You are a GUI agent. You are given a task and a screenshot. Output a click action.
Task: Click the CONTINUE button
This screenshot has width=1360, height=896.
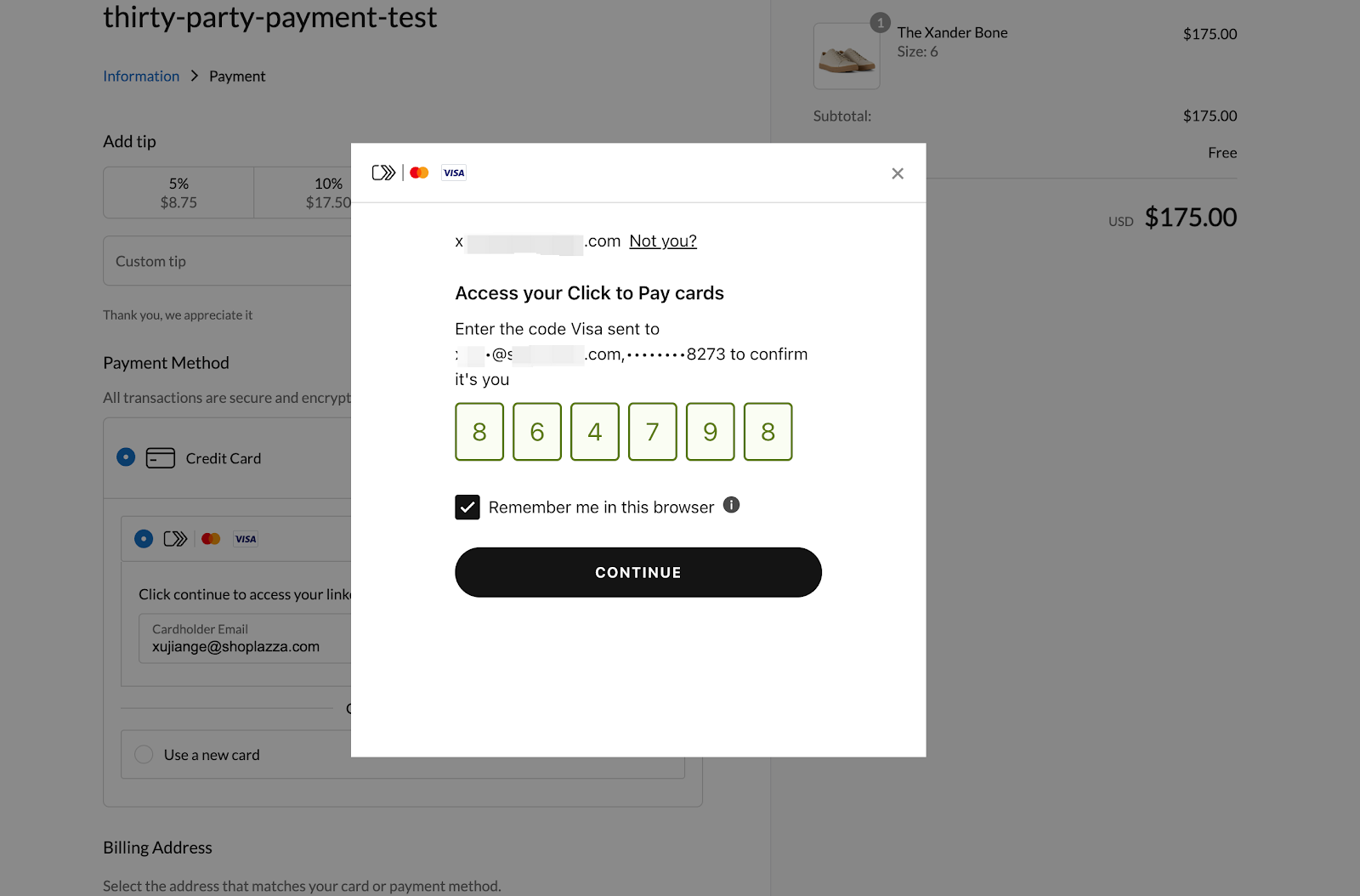[638, 572]
